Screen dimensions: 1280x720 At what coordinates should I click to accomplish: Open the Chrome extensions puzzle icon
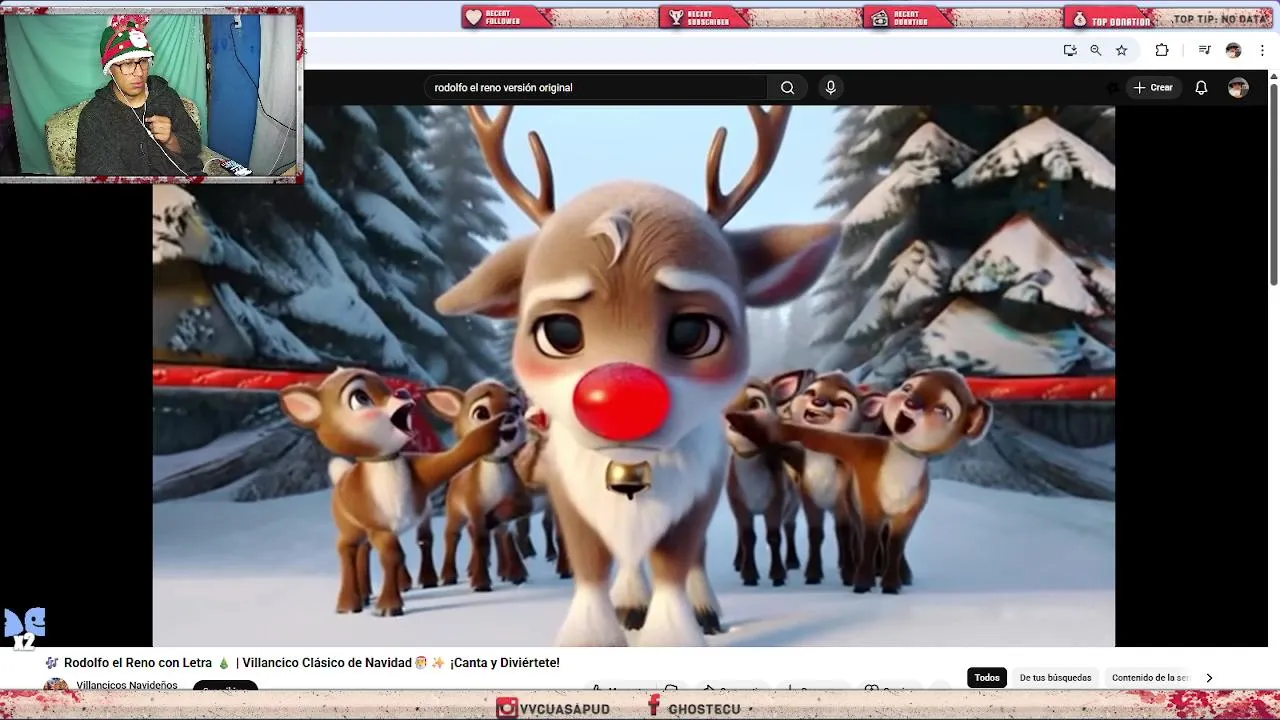(1162, 50)
